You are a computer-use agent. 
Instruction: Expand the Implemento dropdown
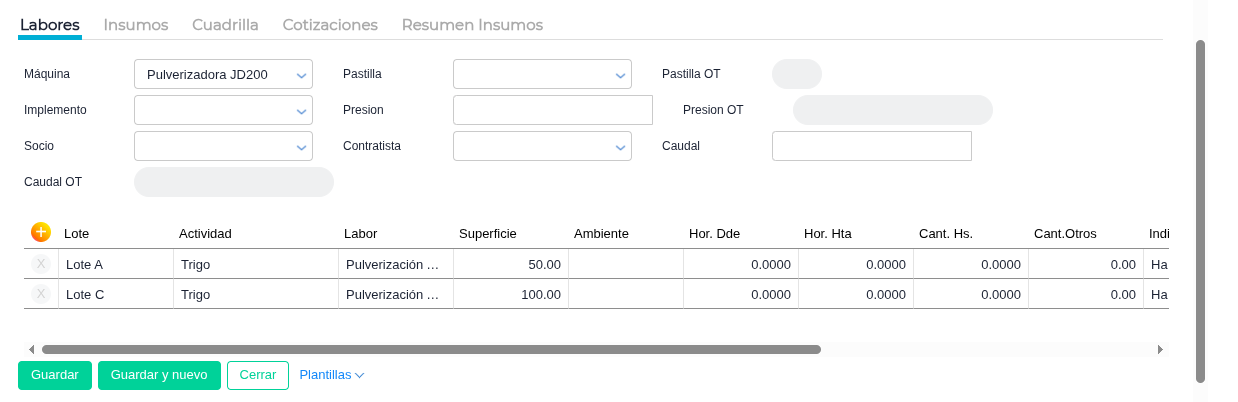coord(223,110)
